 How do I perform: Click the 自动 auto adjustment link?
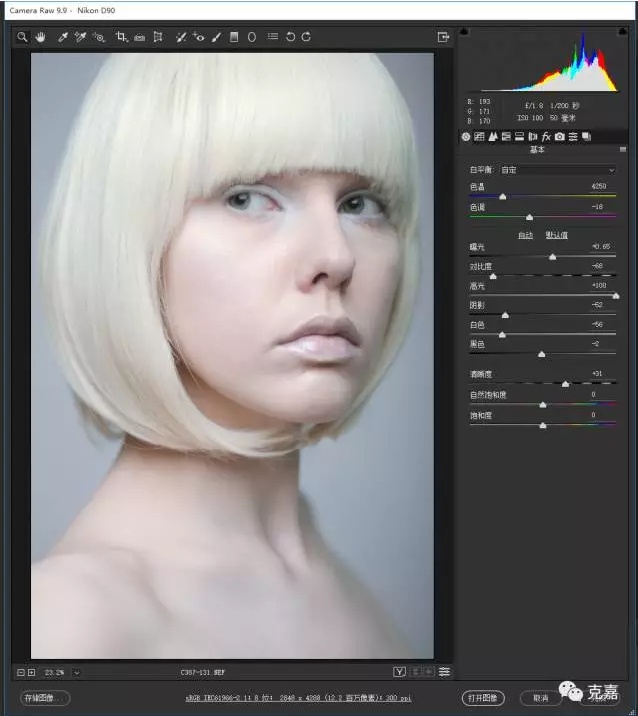(x=524, y=235)
